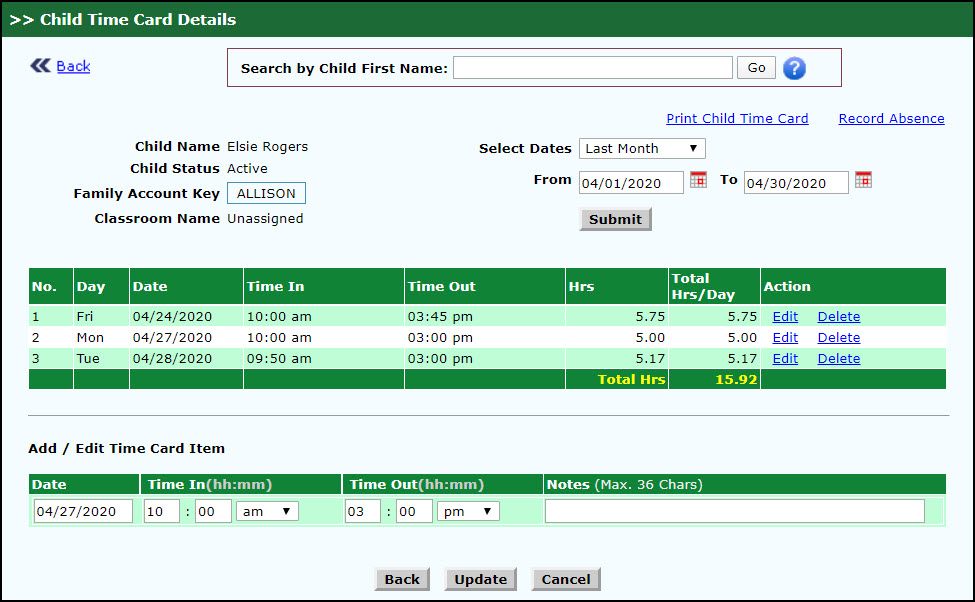The height and width of the screenshot is (602, 975).
Task: Click the double-arrow Back icon
Action: tap(40, 66)
